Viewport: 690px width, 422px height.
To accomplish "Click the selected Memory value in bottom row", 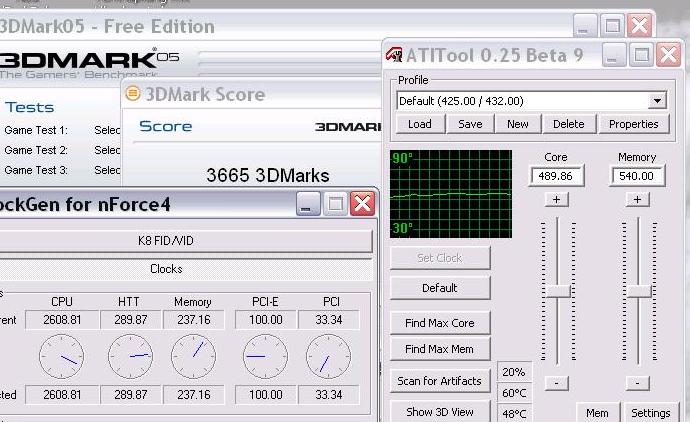I will [194, 395].
